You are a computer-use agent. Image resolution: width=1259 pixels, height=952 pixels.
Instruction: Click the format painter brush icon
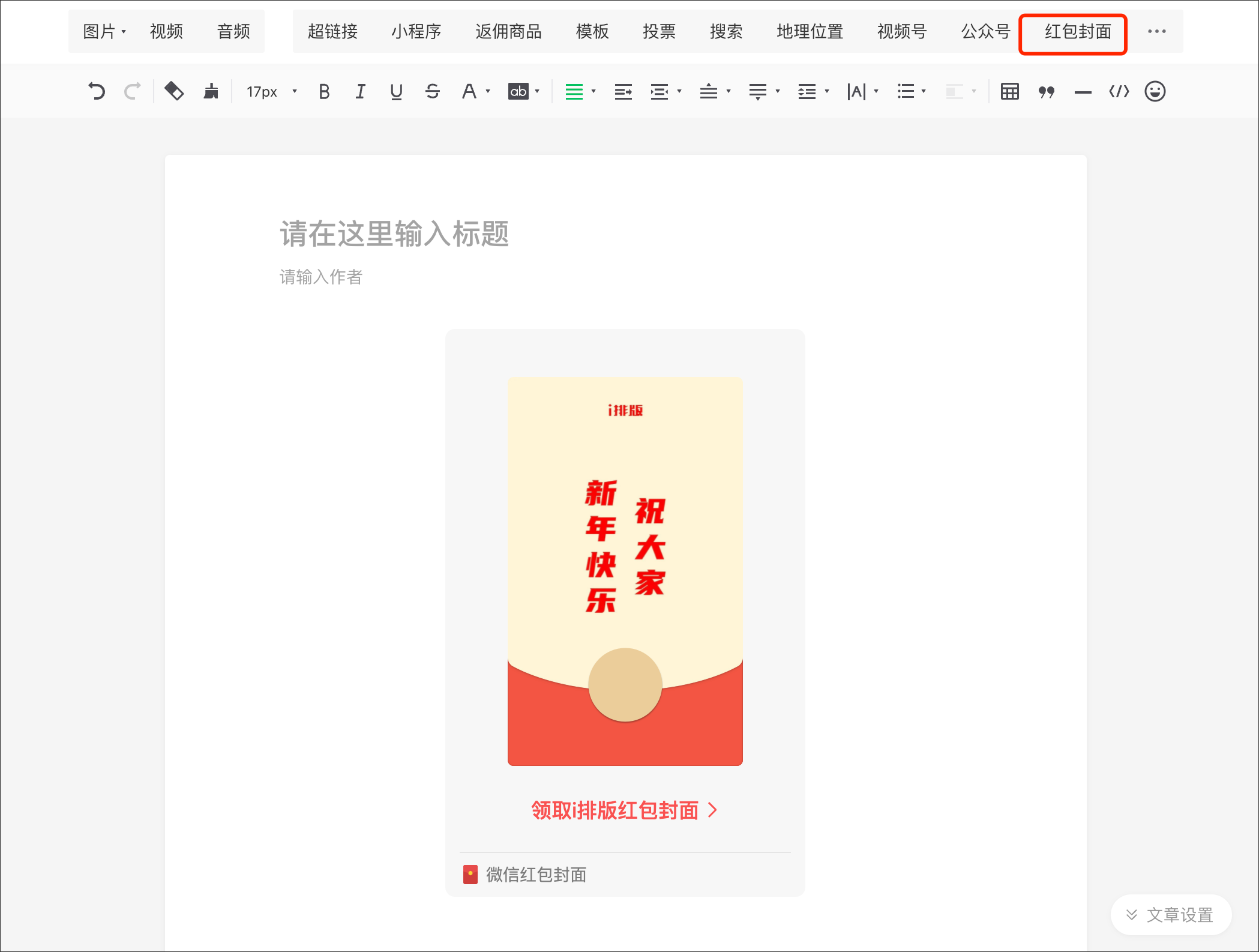(x=211, y=91)
